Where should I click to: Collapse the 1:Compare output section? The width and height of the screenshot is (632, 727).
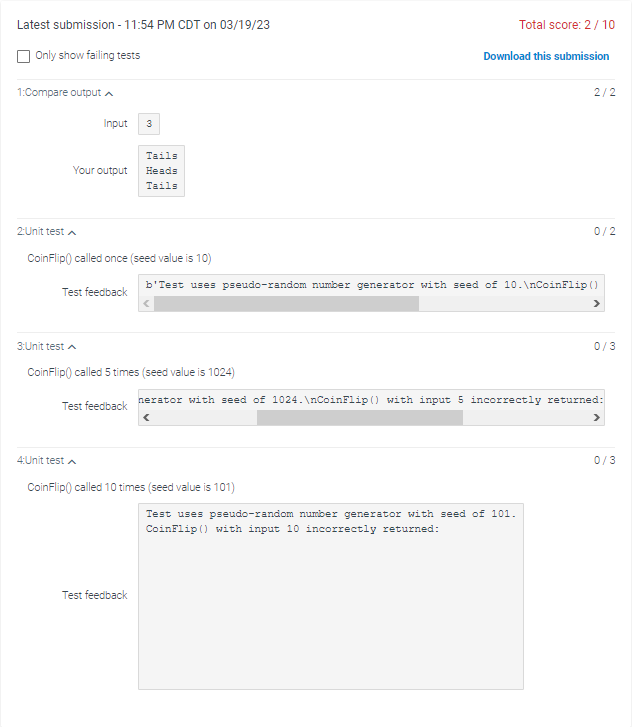click(x=65, y=93)
